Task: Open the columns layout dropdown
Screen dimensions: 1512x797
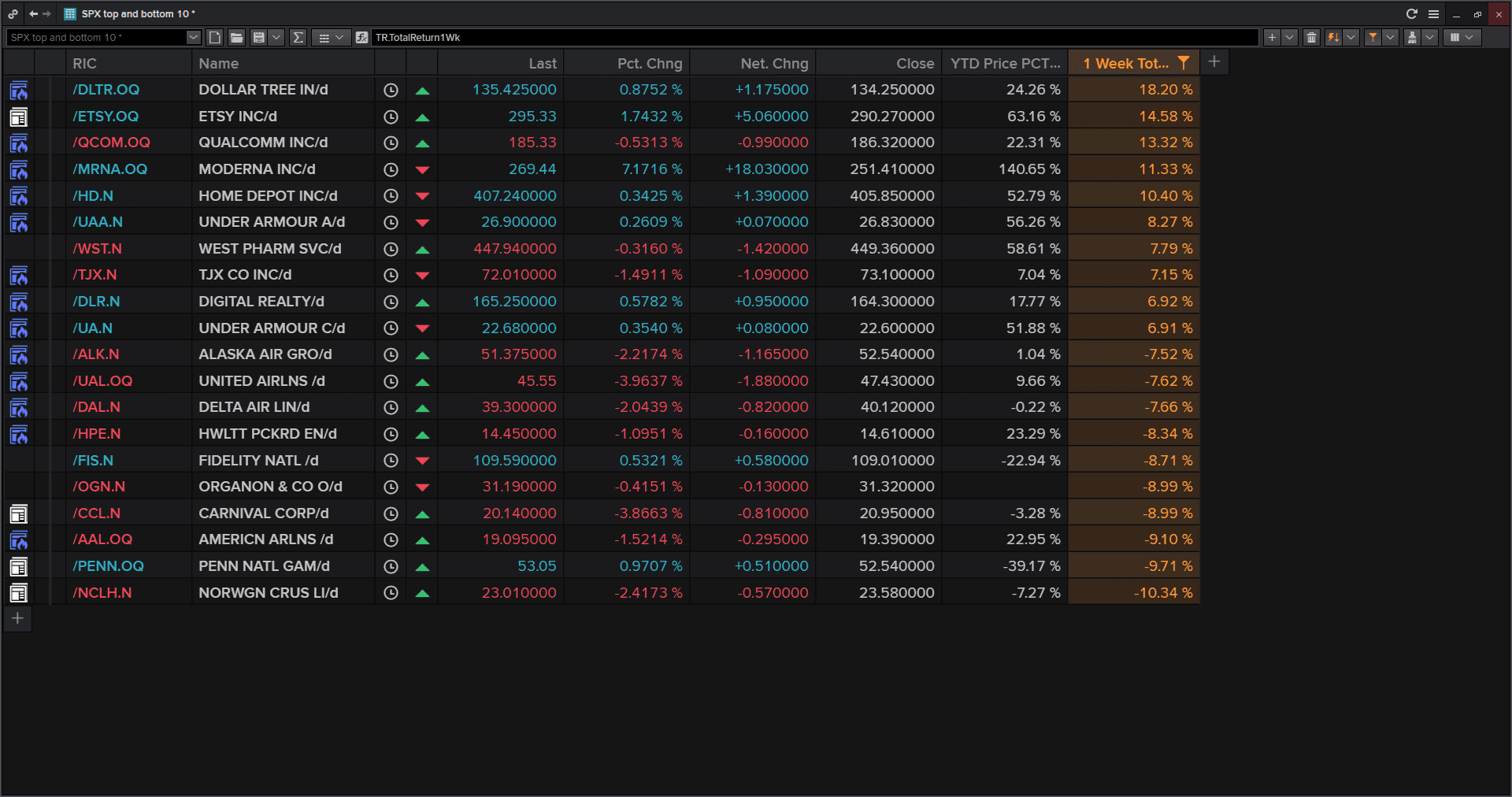Action: tap(1462, 37)
